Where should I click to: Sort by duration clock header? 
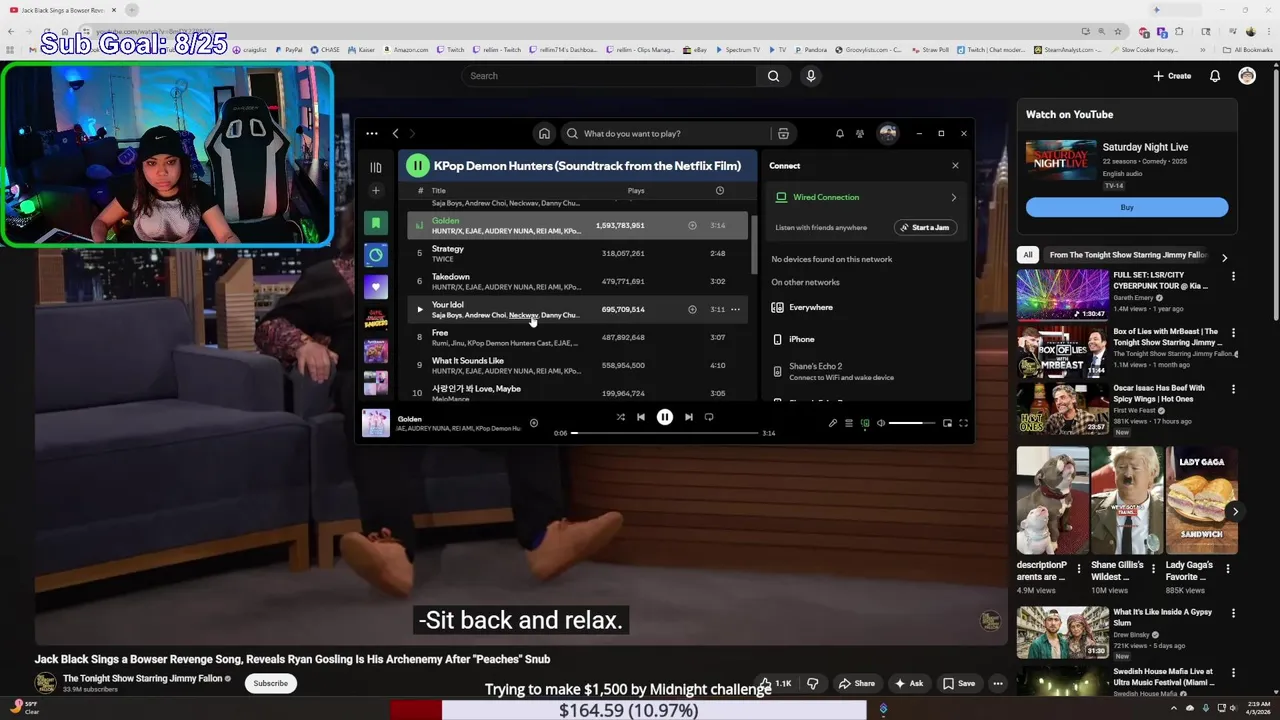(x=720, y=190)
